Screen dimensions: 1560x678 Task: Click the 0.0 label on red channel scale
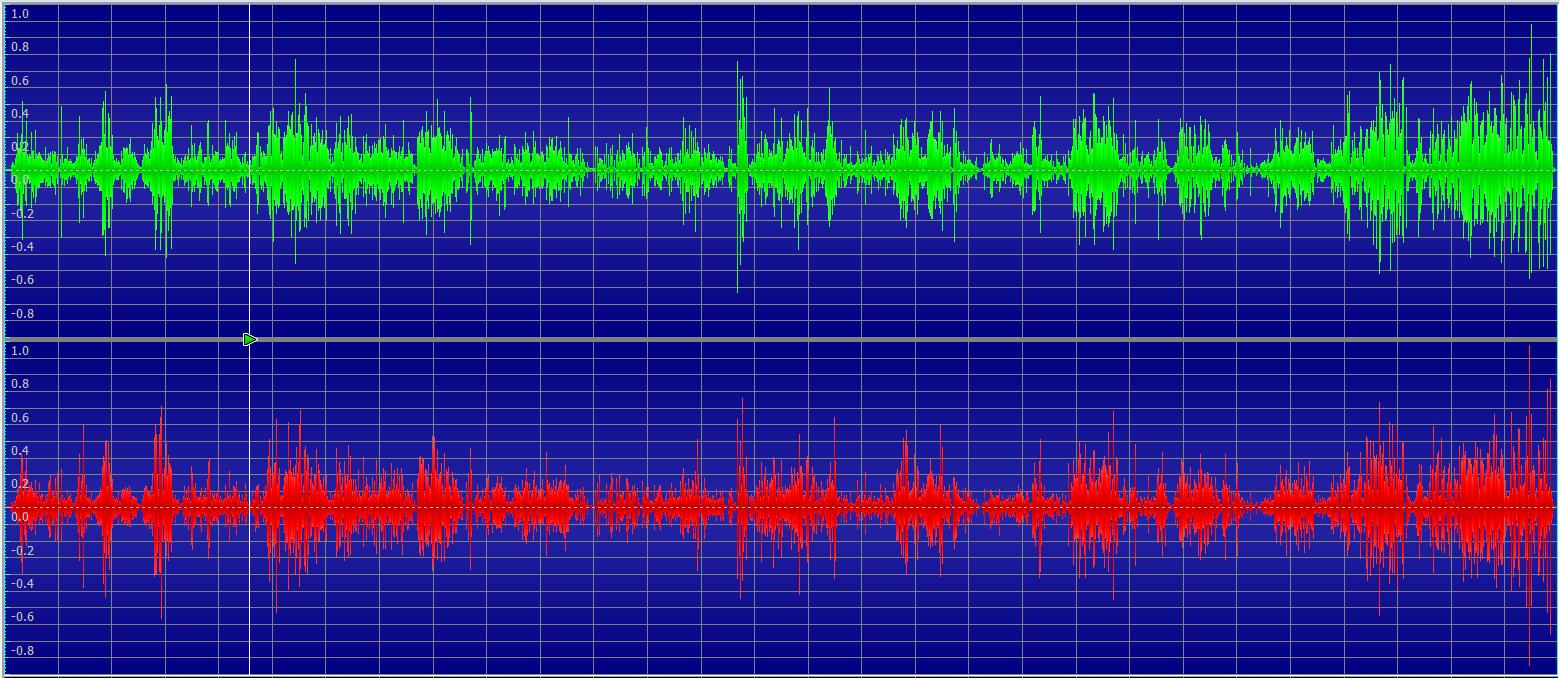pos(19,517)
